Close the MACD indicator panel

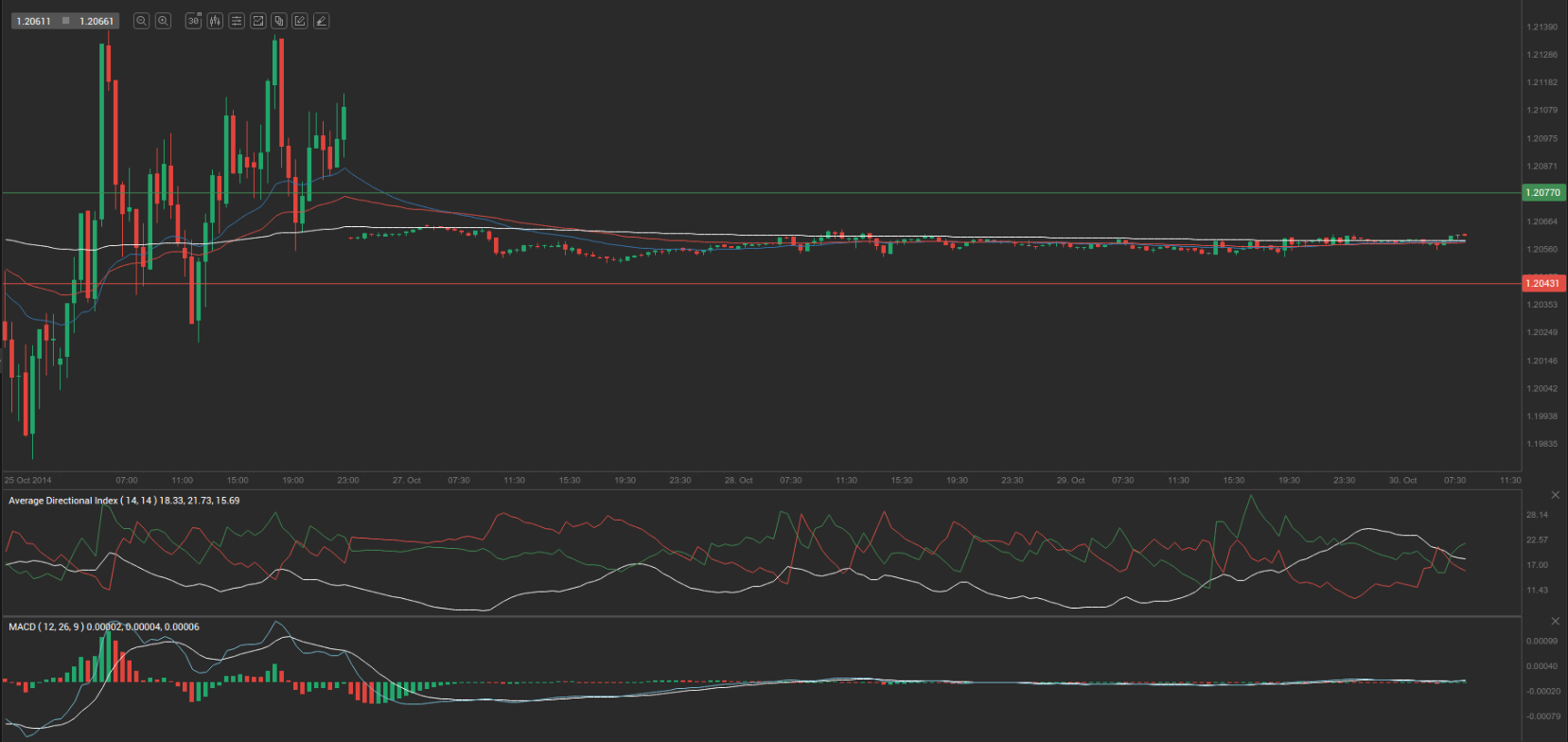(x=1555, y=621)
